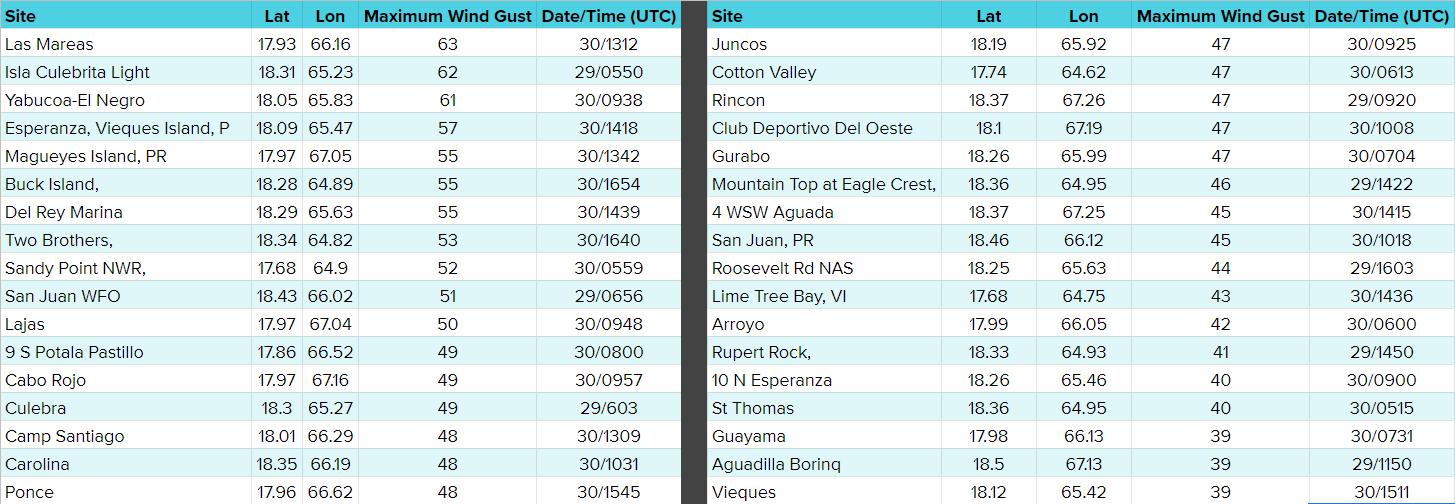Click the Ponce site cell

pyautogui.click(x=30, y=492)
